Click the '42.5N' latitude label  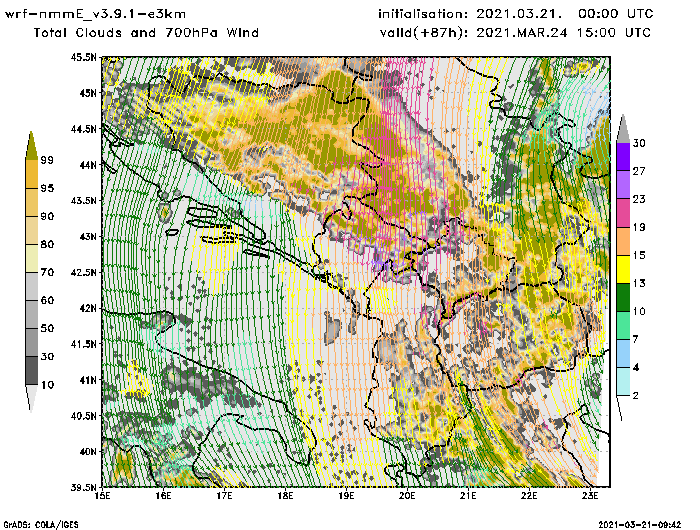(x=83, y=272)
